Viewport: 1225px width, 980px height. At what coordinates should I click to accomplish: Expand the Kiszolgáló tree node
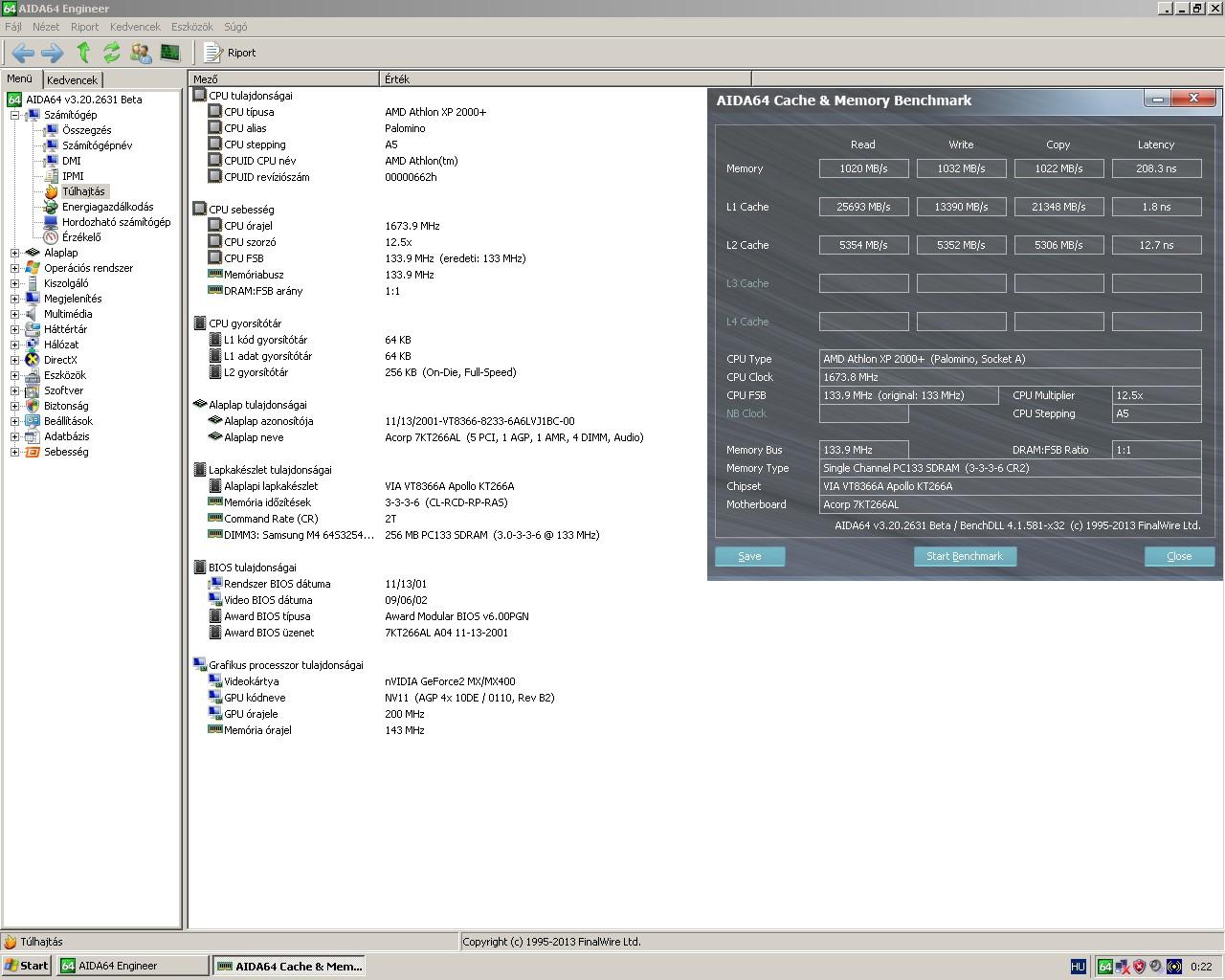click(x=14, y=283)
